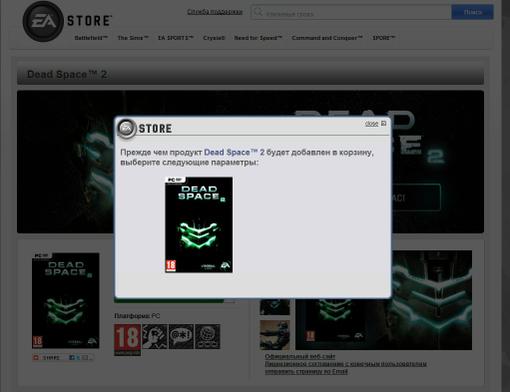Open the license agreement link
510x392 pixels.
point(346,364)
